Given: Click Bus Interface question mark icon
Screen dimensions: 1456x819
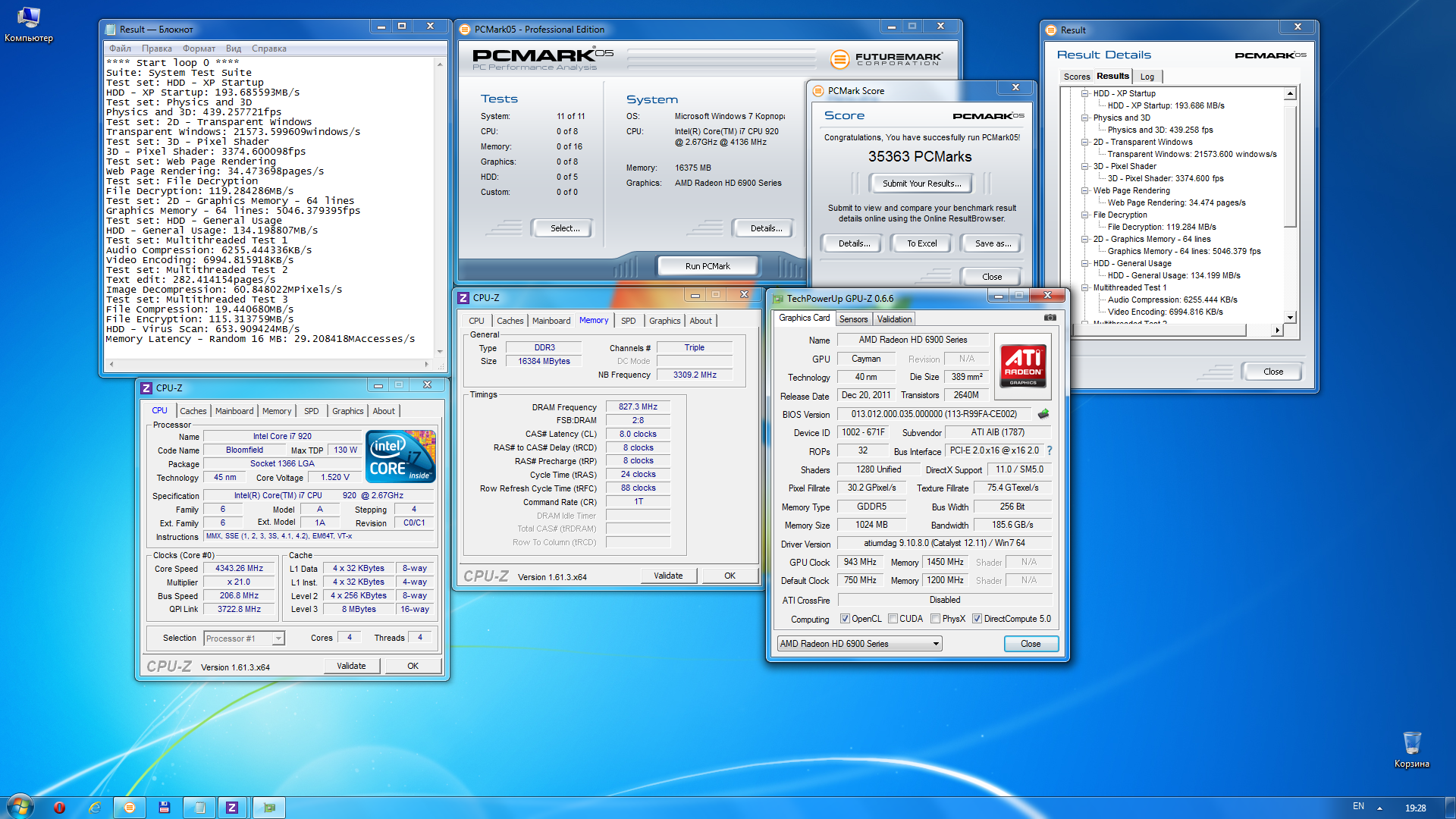Looking at the screenshot, I should click(x=1050, y=450).
